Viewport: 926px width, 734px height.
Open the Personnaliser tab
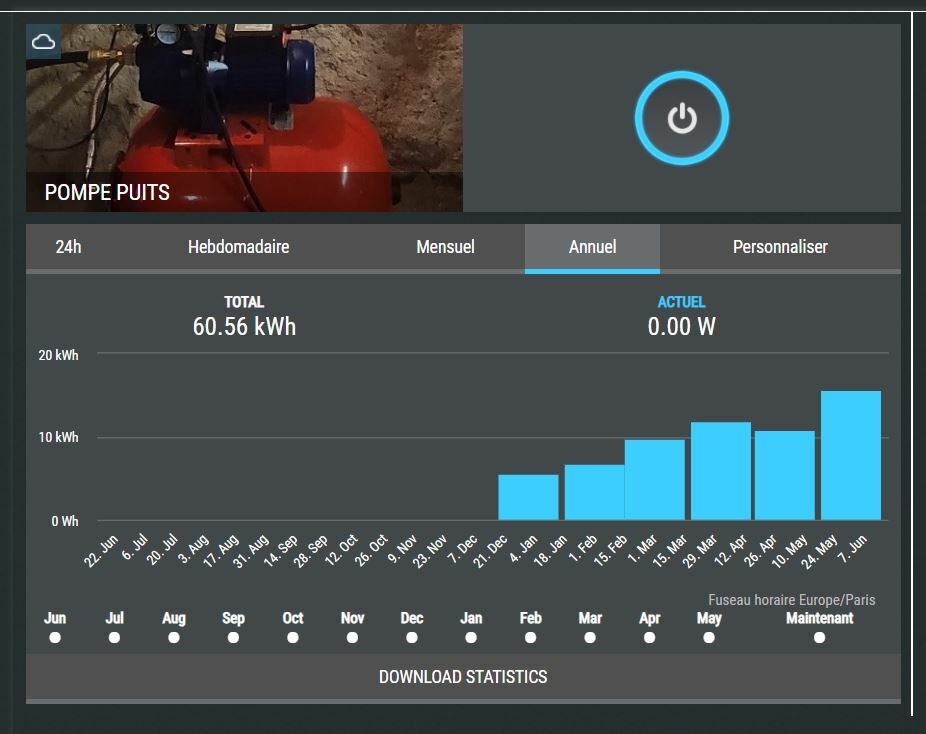[780, 247]
